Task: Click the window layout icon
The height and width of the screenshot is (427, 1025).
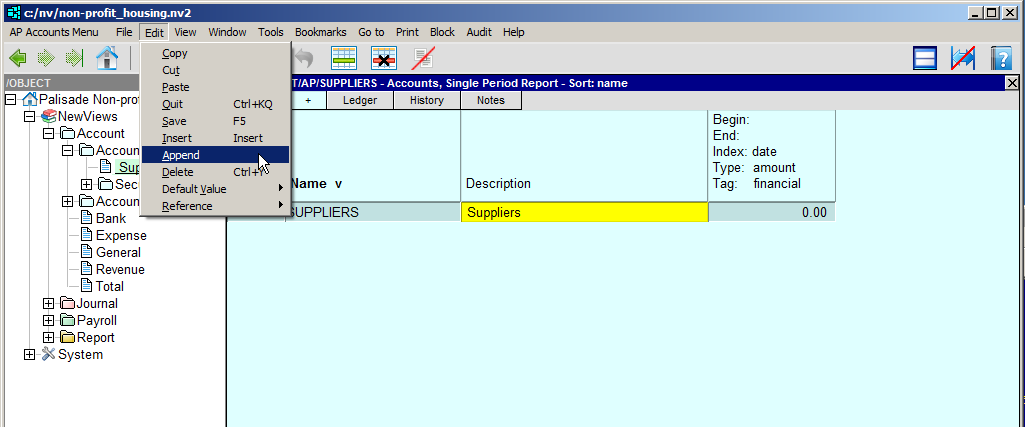Action: click(925, 58)
